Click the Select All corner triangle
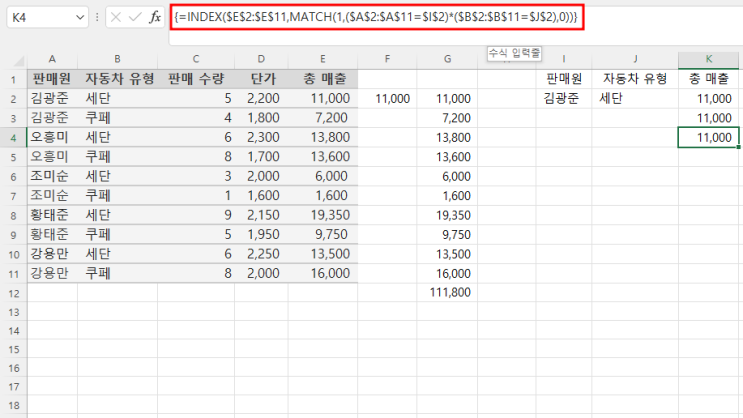 pyautogui.click(x=18, y=60)
